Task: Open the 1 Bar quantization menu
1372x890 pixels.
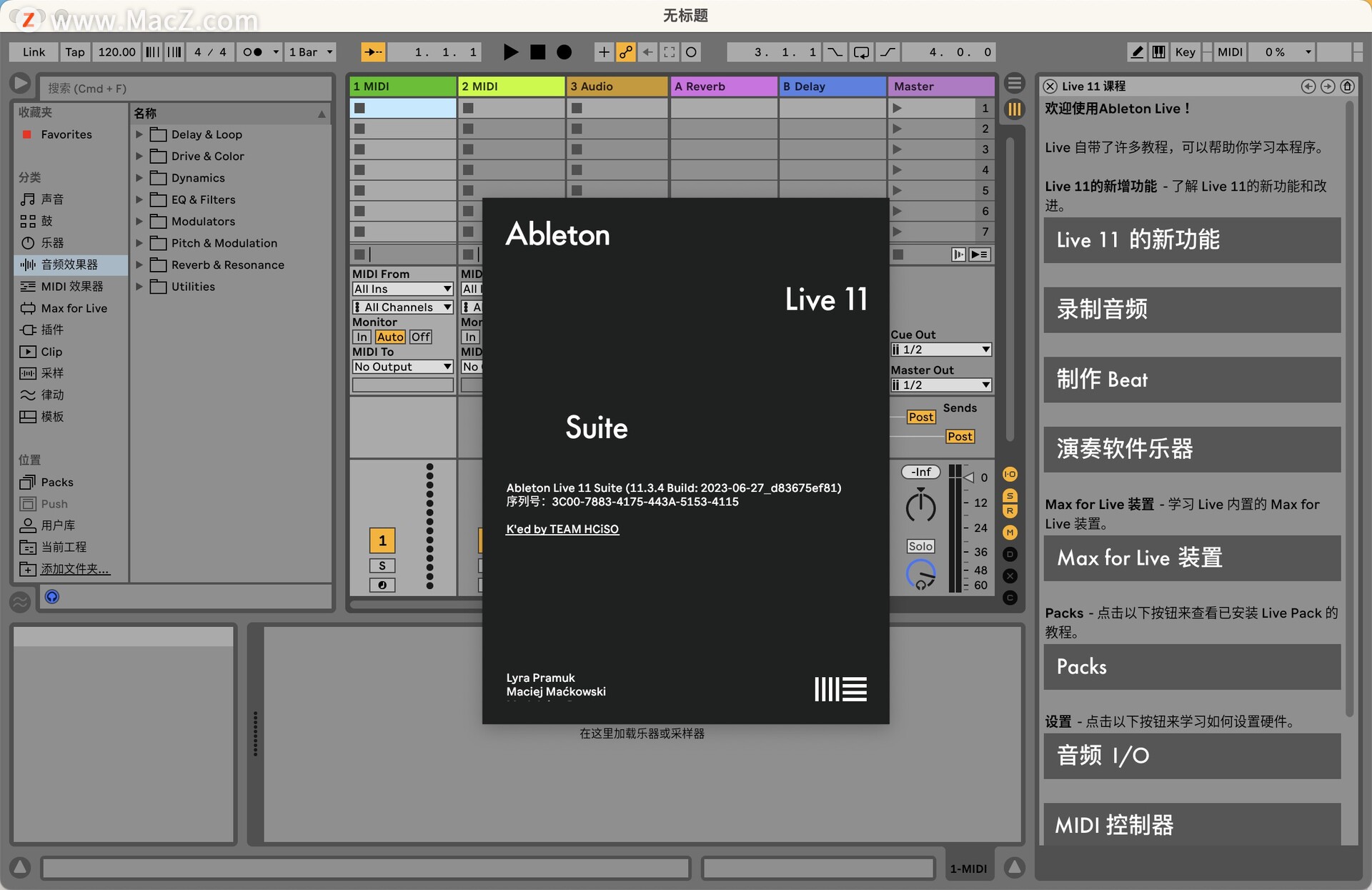Action: click(310, 52)
